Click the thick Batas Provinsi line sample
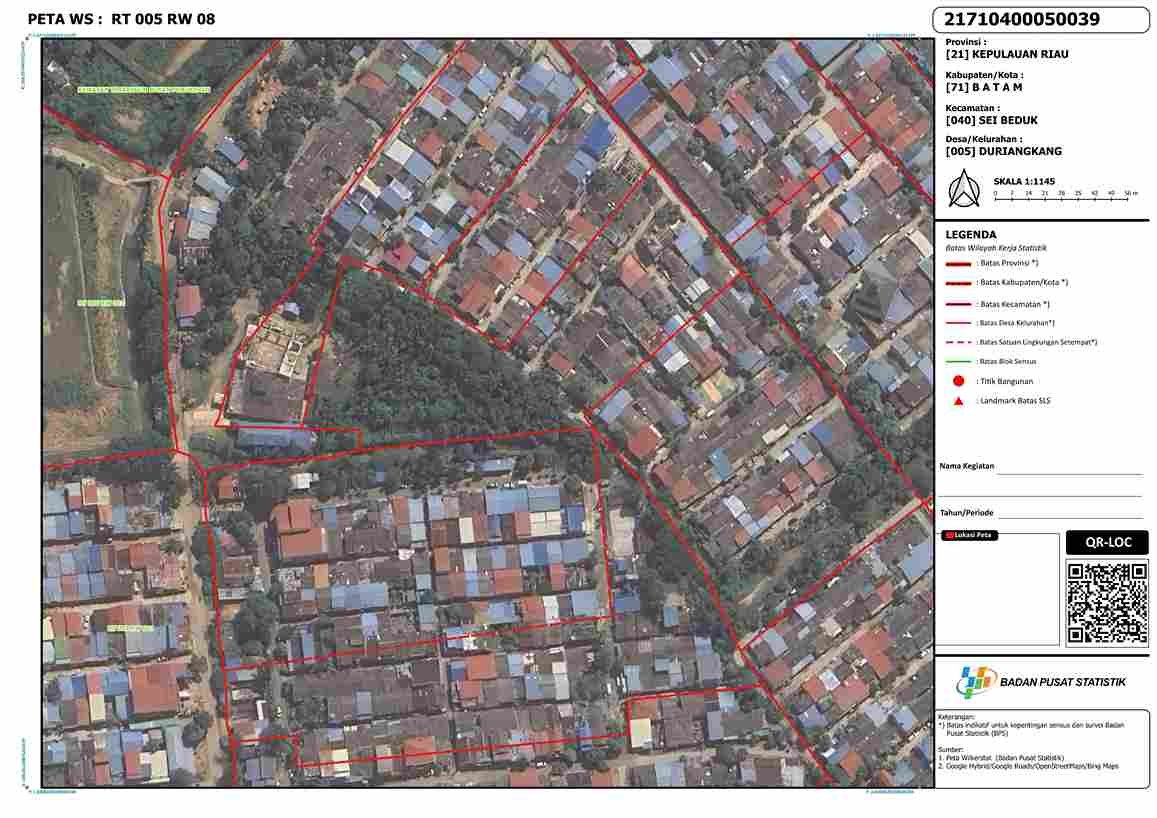 tap(958, 263)
